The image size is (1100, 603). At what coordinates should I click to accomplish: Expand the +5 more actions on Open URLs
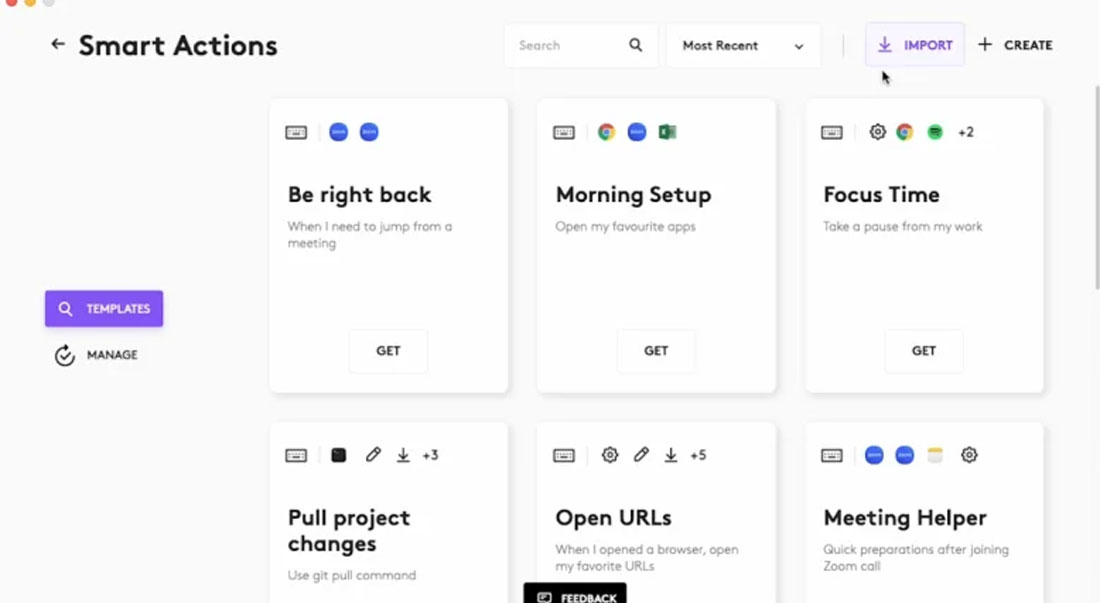point(698,455)
